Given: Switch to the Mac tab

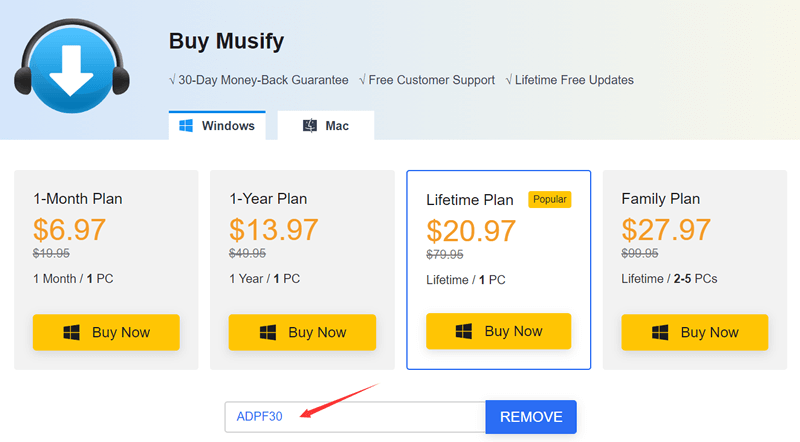Looking at the screenshot, I should (x=326, y=125).
